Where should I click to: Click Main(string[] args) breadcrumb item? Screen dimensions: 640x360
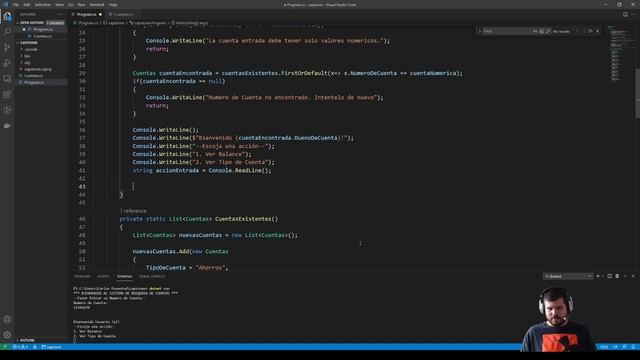(192, 23)
